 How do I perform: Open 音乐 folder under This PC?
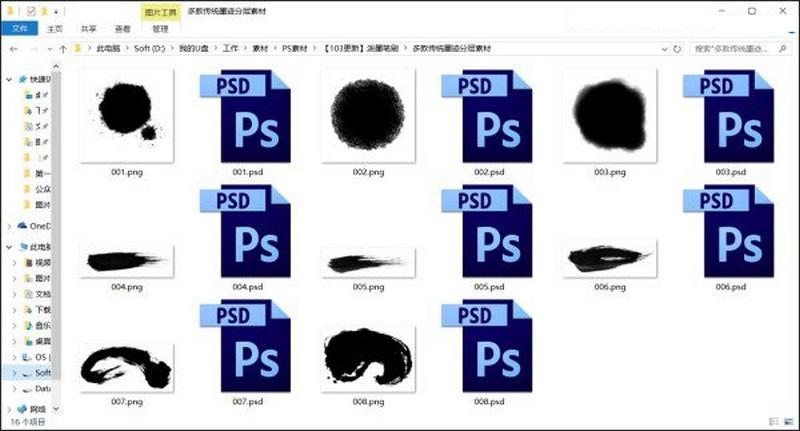coord(37,325)
